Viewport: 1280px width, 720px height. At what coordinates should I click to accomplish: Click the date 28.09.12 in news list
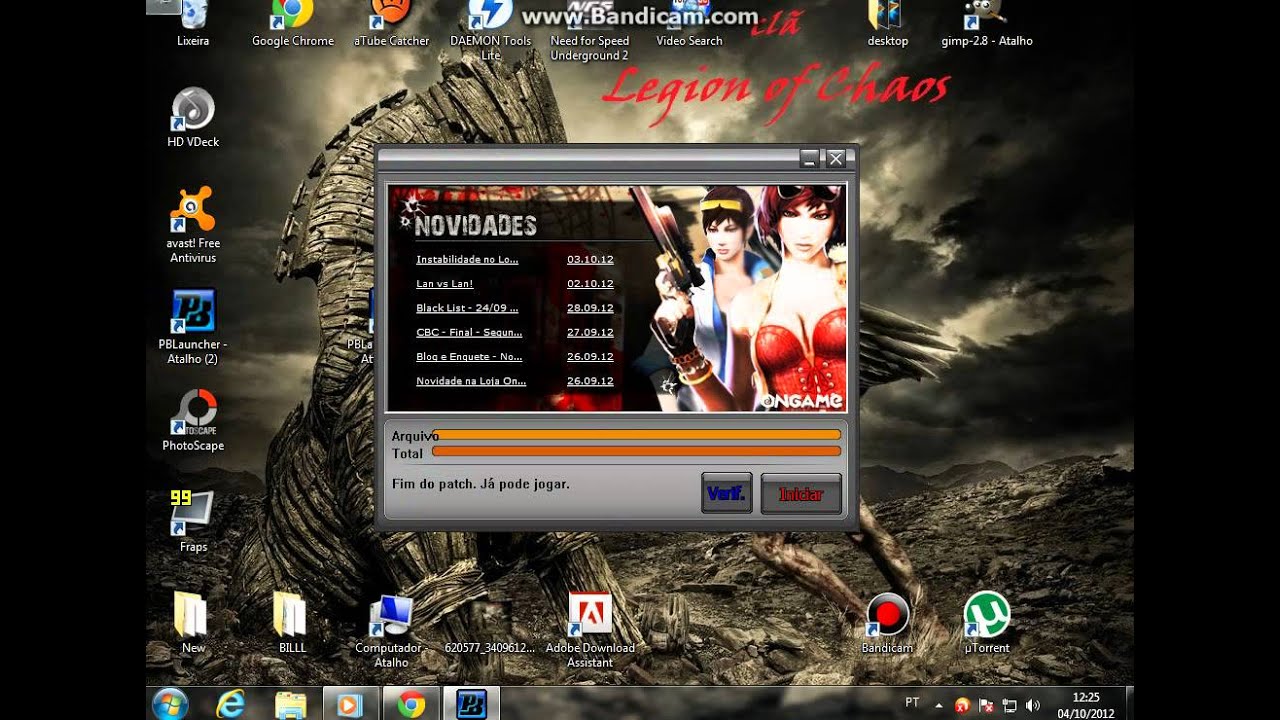pos(590,308)
